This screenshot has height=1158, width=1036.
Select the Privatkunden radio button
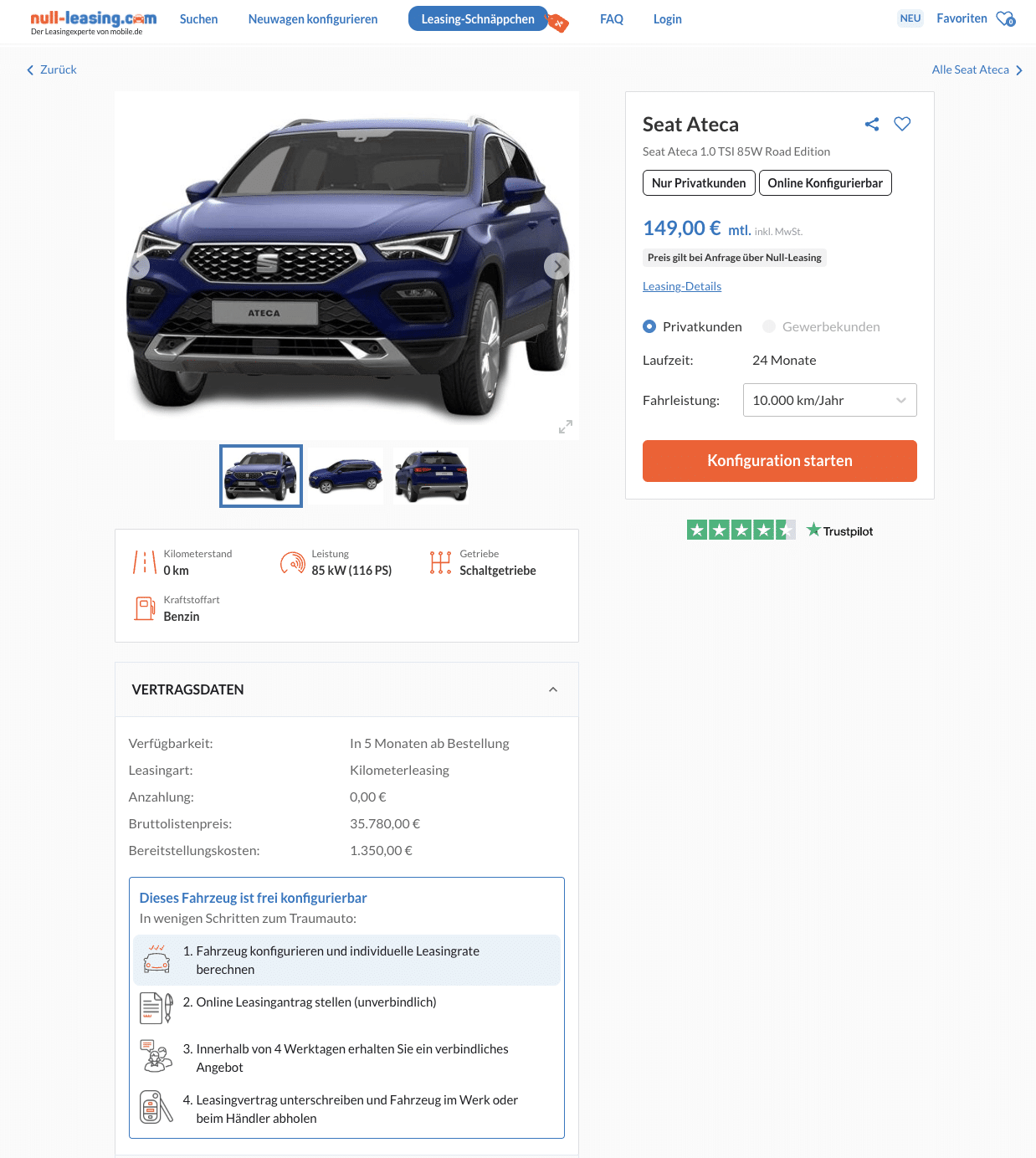click(649, 326)
